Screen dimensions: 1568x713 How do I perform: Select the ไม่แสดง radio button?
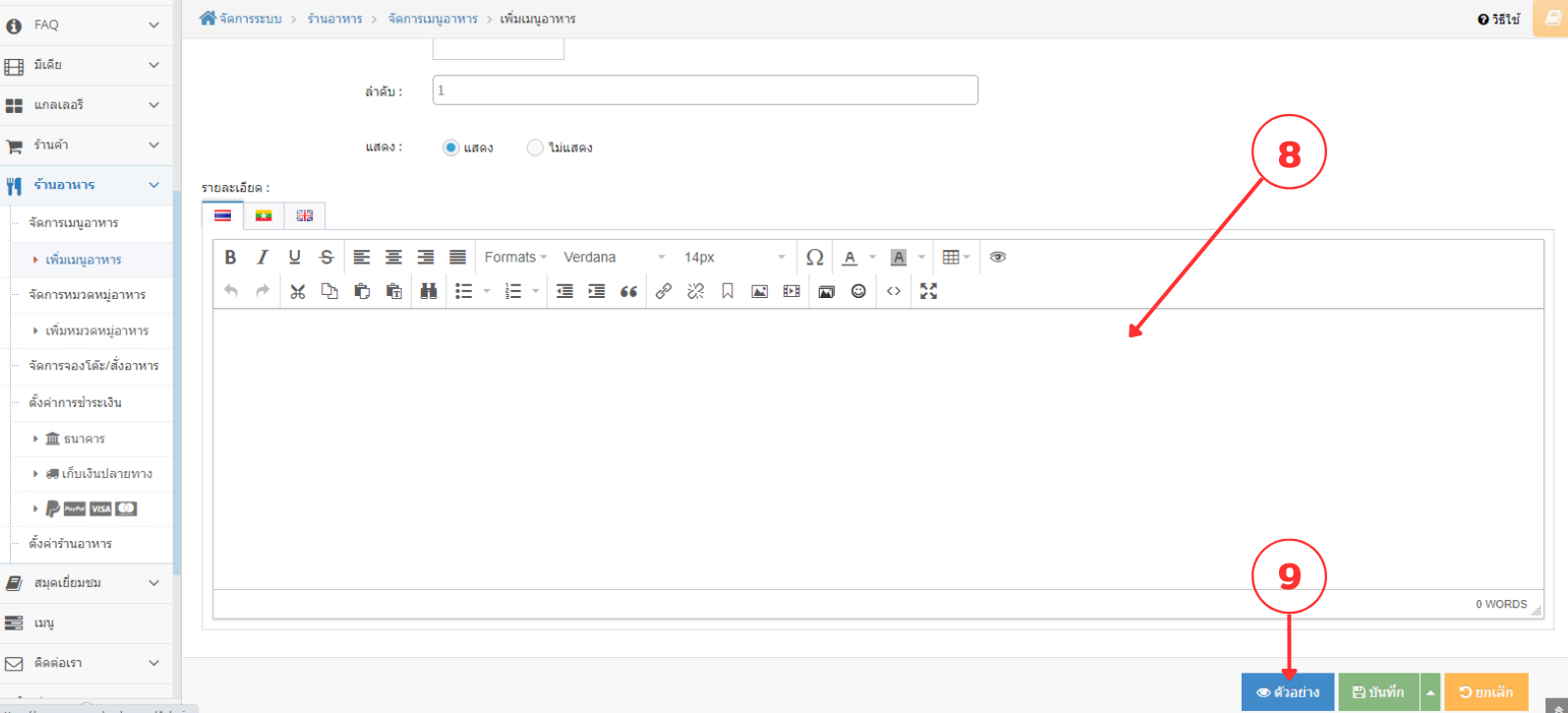point(535,148)
